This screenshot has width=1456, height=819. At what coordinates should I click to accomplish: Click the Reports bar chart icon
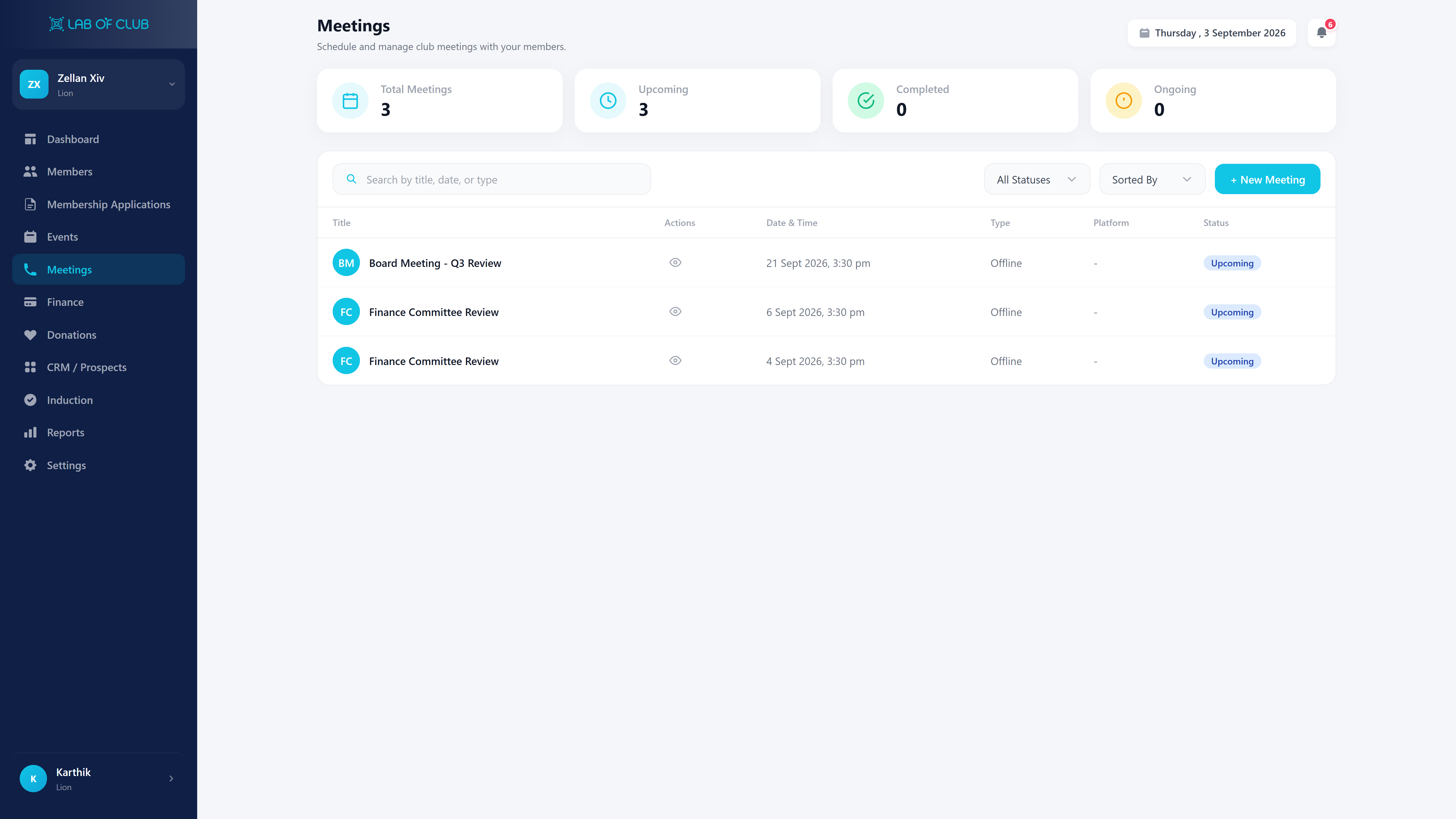tap(31, 433)
